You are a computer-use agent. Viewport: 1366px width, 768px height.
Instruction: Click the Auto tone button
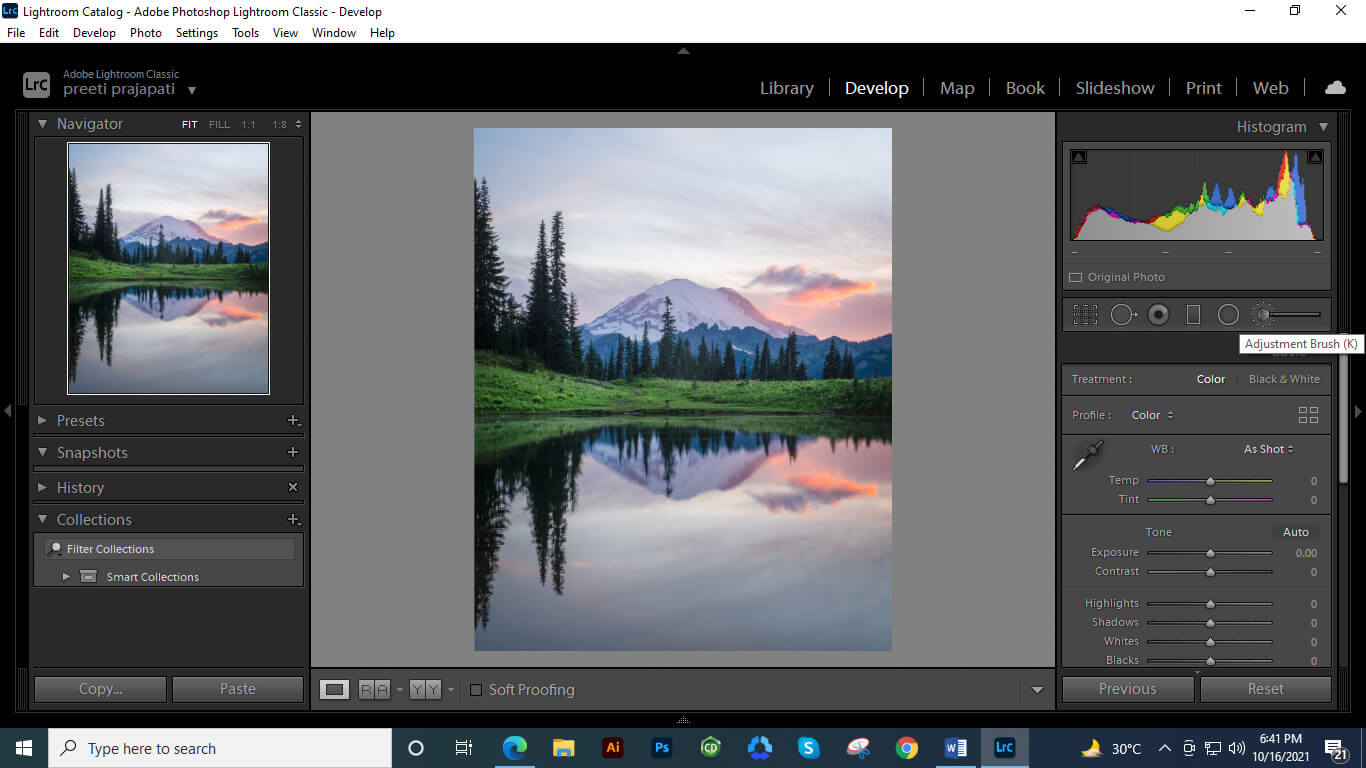[x=1295, y=531]
